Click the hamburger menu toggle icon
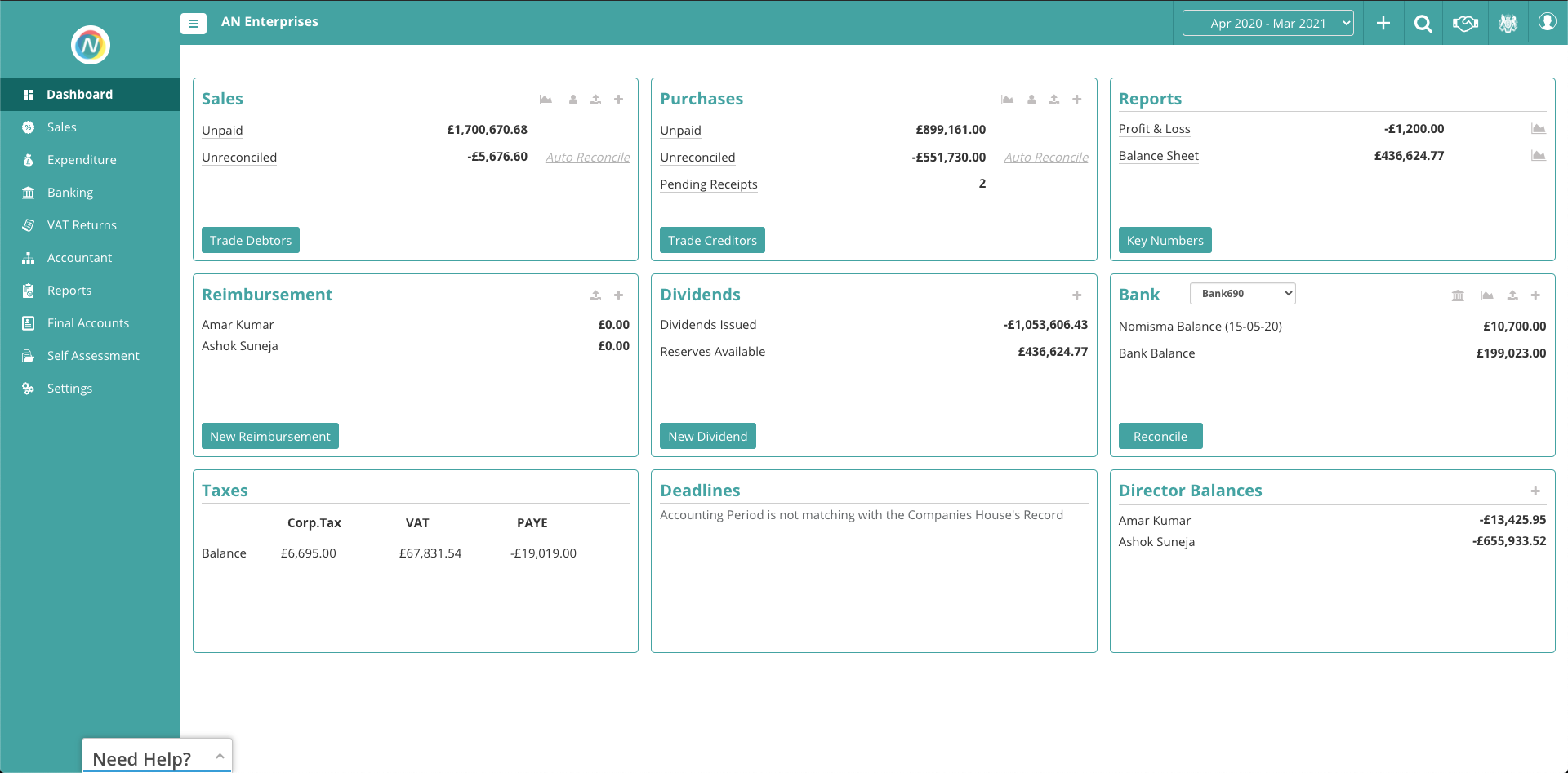The image size is (1568, 773). point(194,24)
